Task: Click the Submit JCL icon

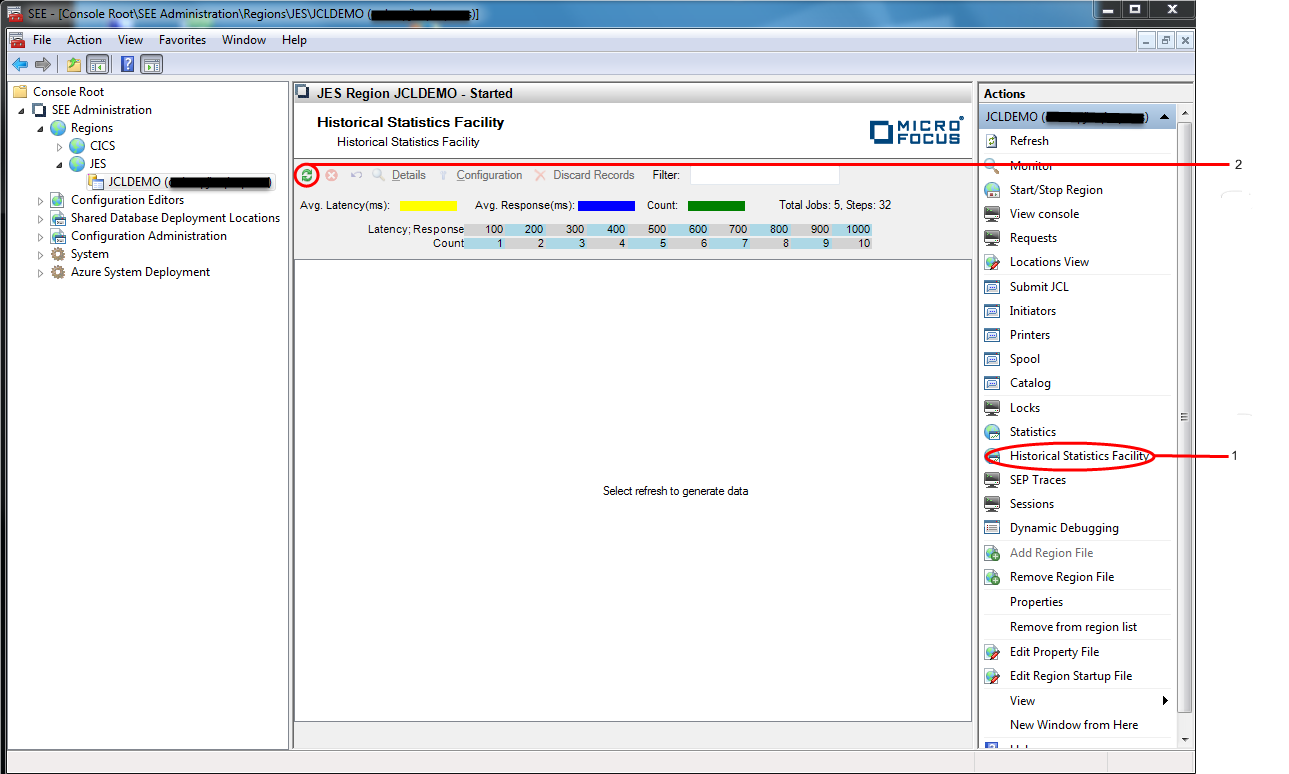Action: tap(992, 287)
